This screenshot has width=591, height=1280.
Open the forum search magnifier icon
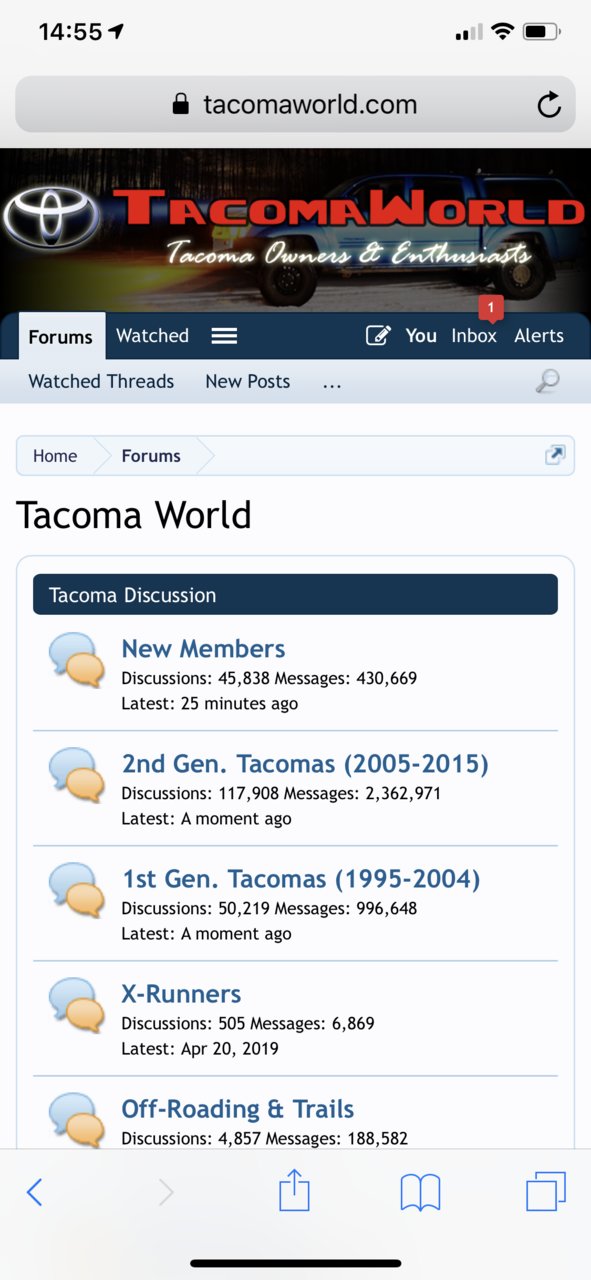[547, 381]
